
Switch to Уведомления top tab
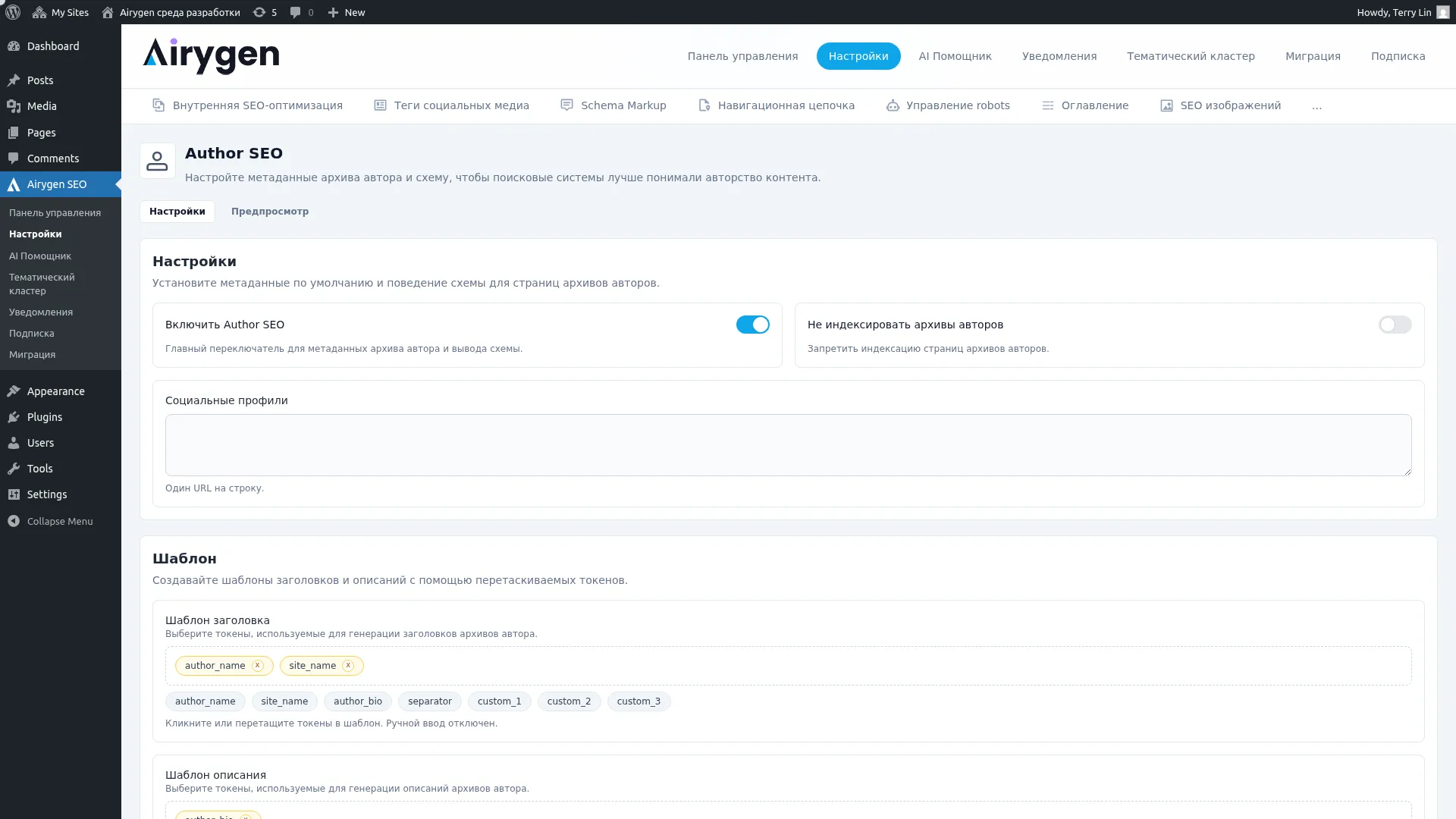1059,56
